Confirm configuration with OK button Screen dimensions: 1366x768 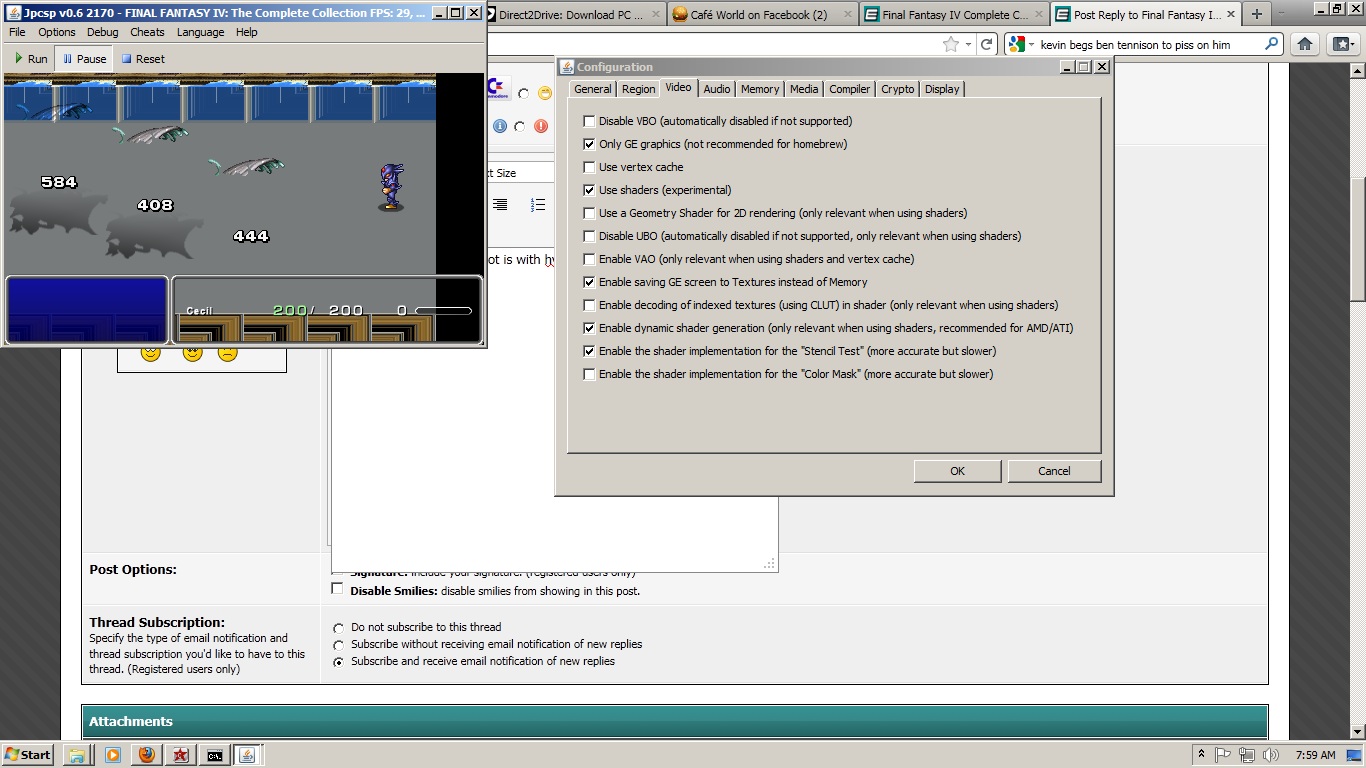coord(957,471)
